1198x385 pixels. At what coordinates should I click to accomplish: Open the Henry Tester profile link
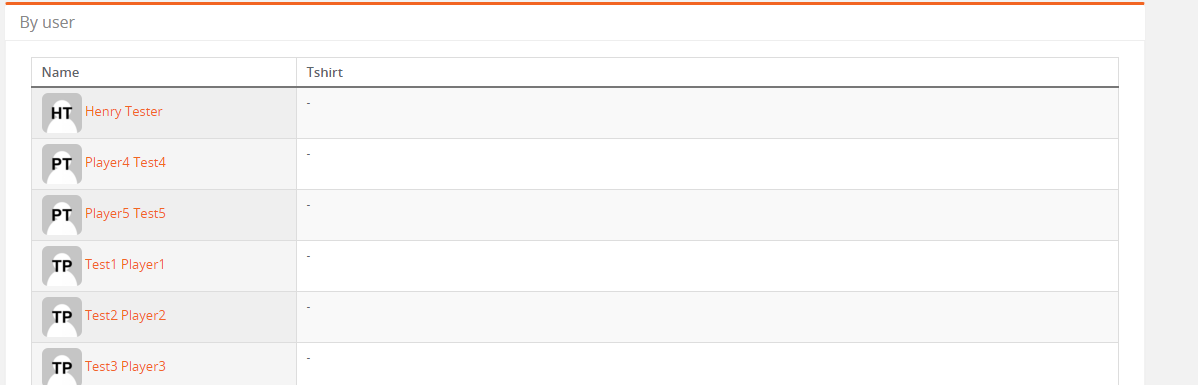tap(124, 112)
